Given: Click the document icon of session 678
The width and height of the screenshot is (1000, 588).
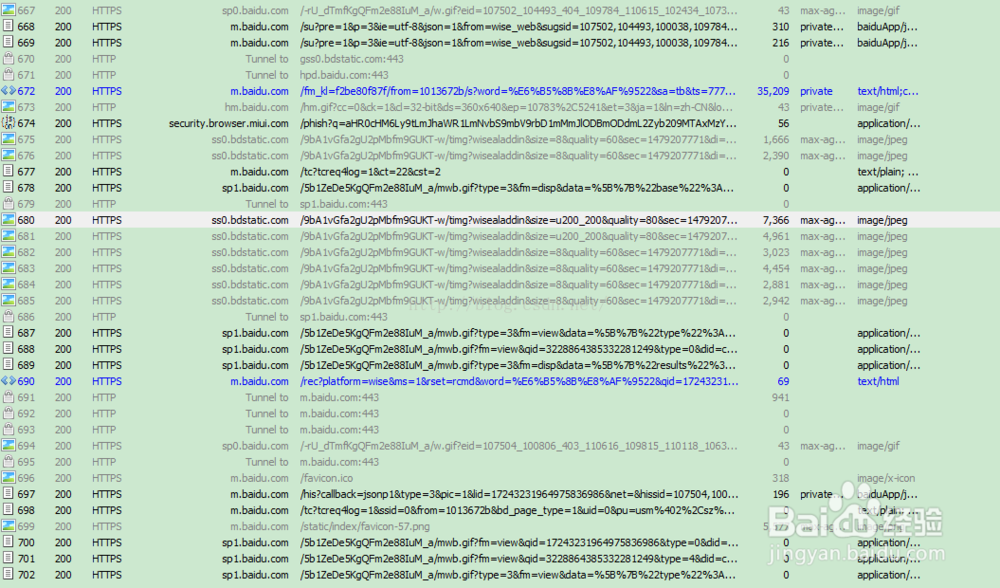Looking at the screenshot, I should coord(8,187).
